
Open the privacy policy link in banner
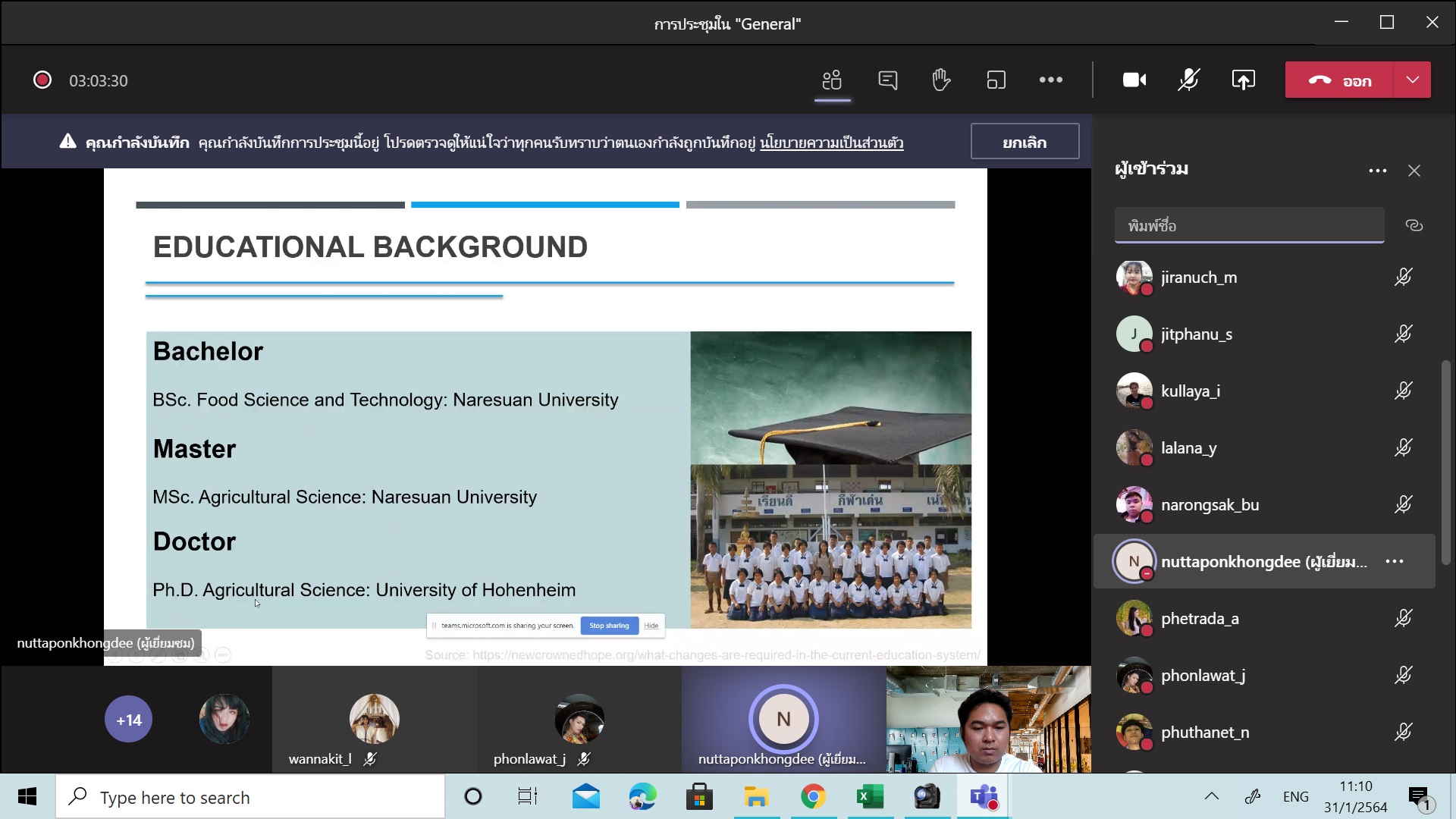[831, 143]
